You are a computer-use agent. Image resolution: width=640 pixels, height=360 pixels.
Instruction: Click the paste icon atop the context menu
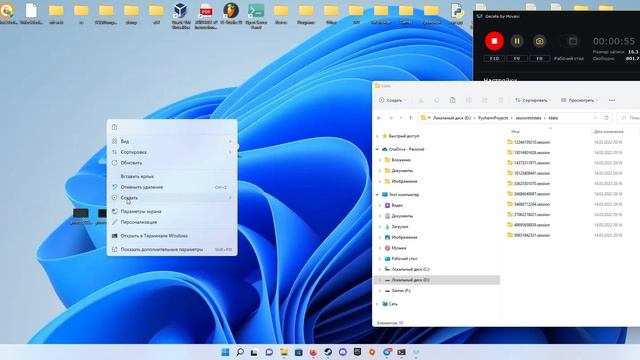(114, 127)
